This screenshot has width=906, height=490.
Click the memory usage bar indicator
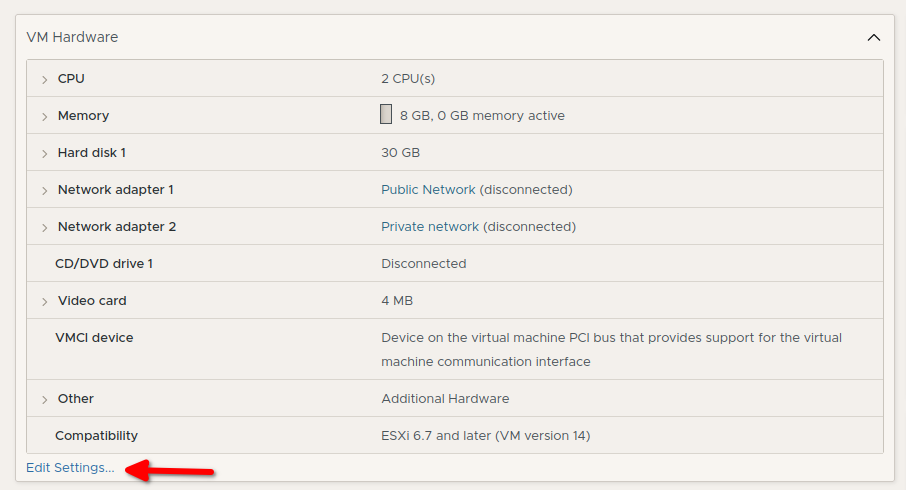pyautogui.click(x=386, y=115)
